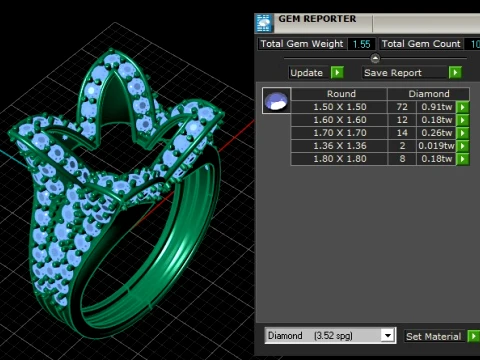The width and height of the screenshot is (480, 360).
Task: Click the gem count 72 cell
Action: pyautogui.click(x=402, y=107)
